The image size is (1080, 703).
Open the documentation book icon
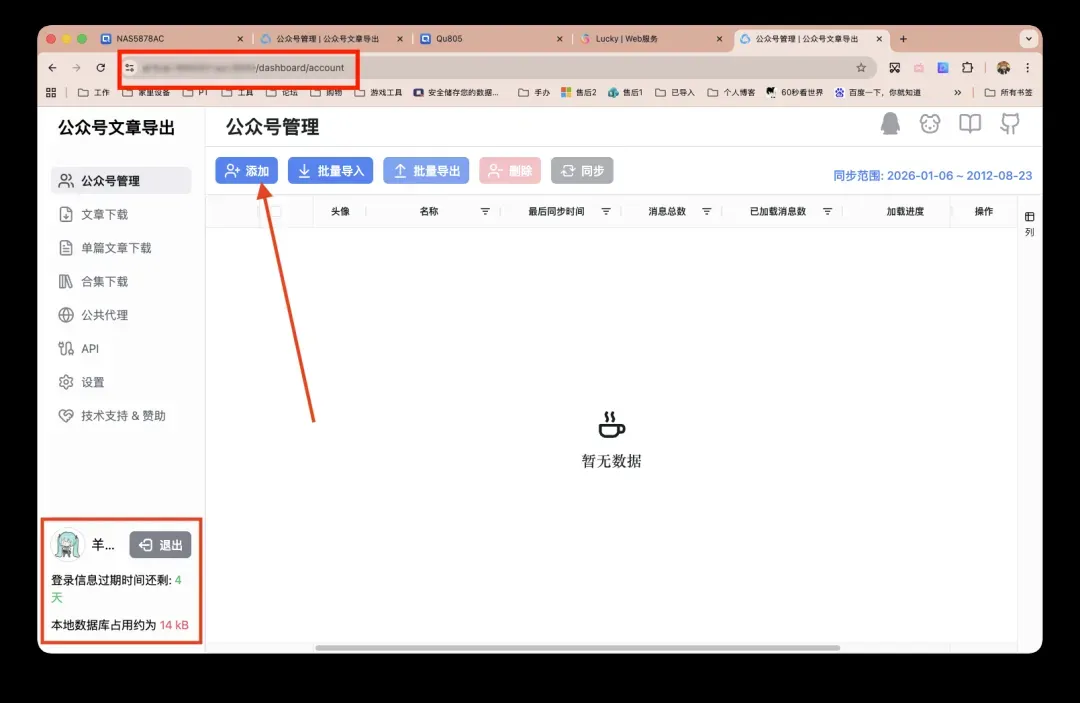coord(970,124)
